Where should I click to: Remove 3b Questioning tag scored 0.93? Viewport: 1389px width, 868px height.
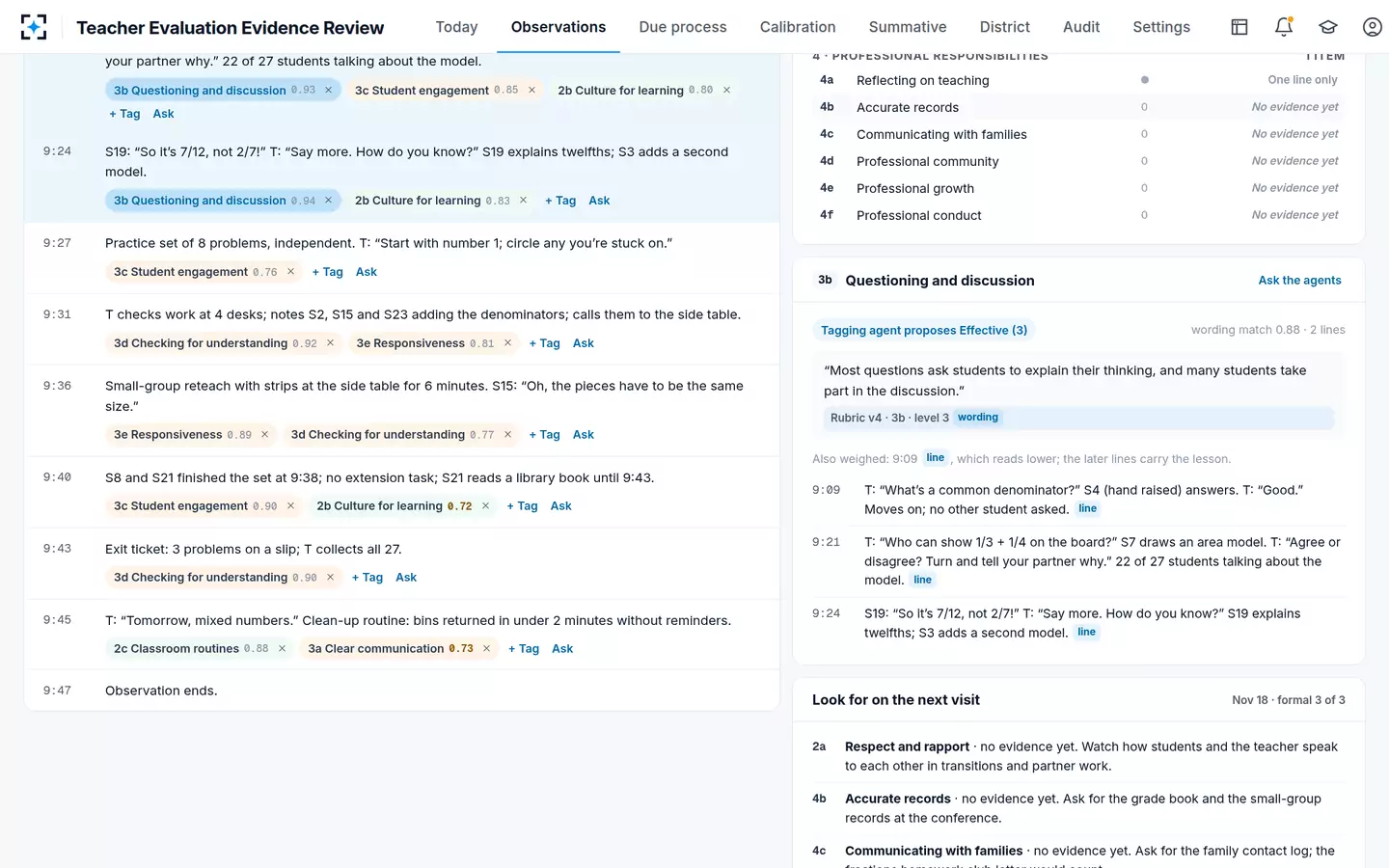pos(328,91)
